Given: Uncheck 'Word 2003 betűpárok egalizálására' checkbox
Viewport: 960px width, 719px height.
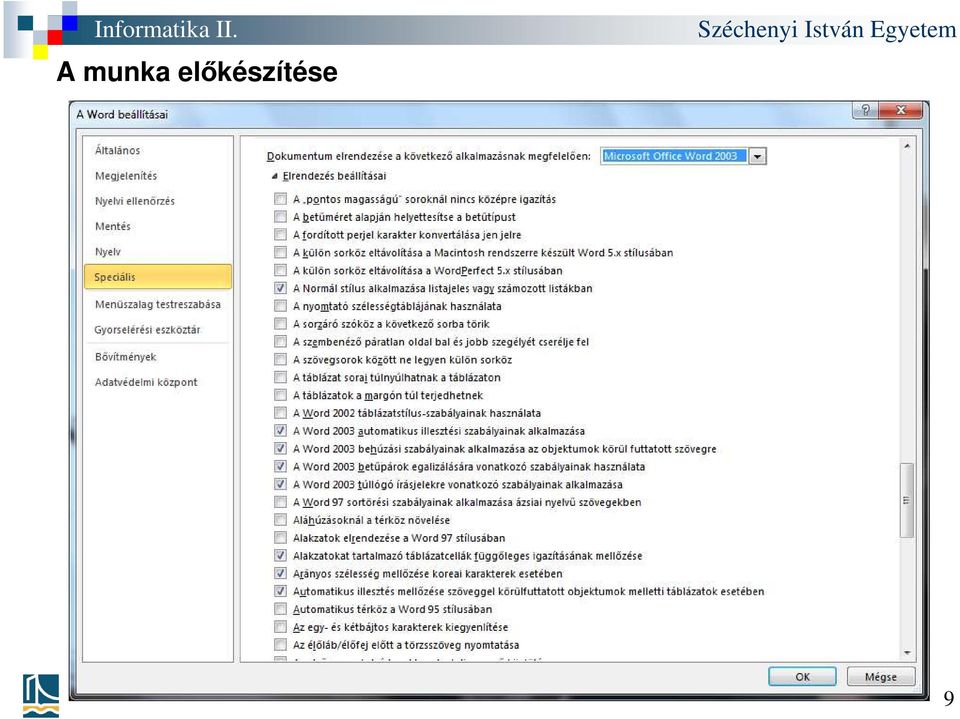Looking at the screenshot, I should 280,466.
